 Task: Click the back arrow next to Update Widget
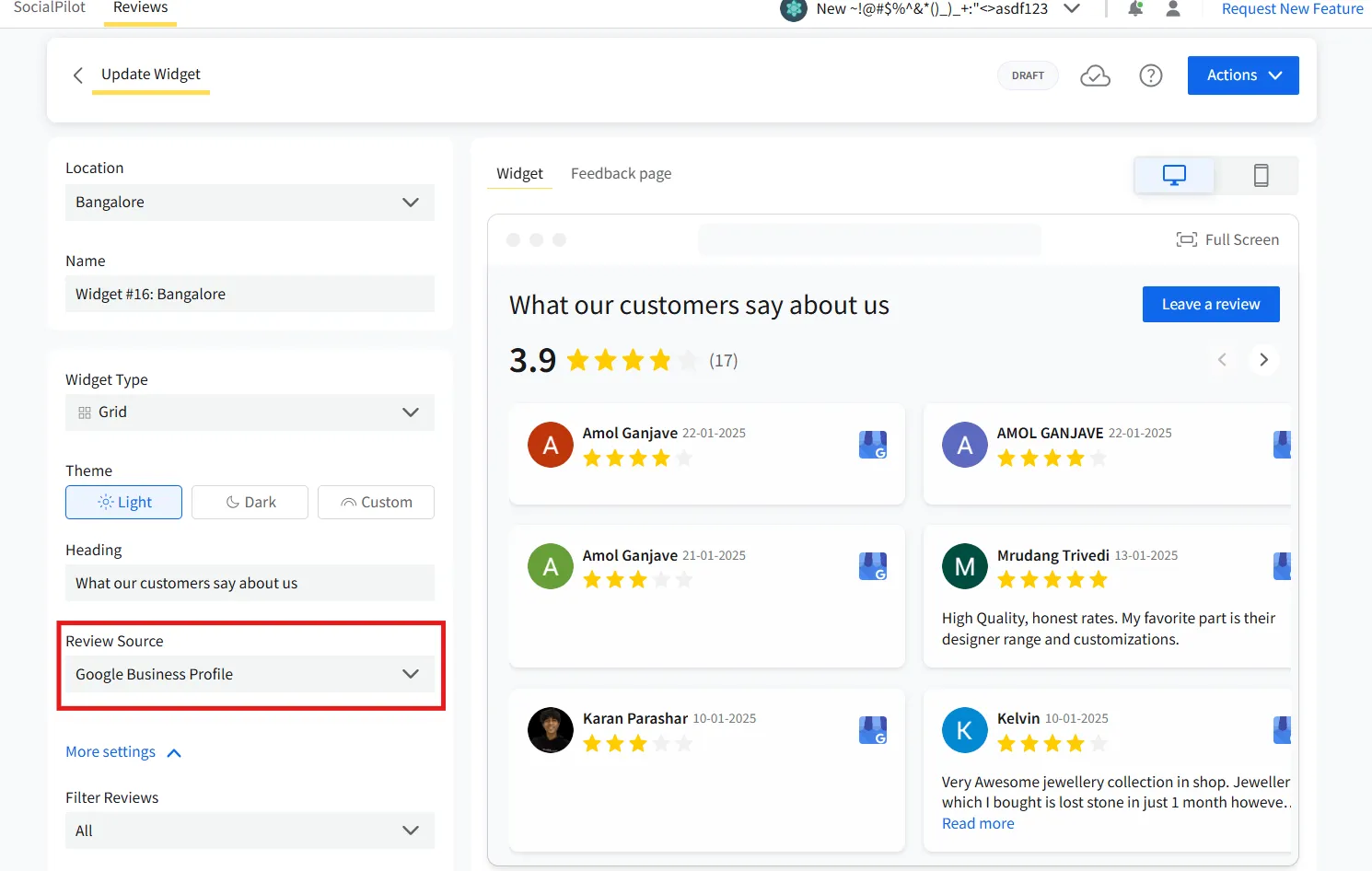(78, 75)
